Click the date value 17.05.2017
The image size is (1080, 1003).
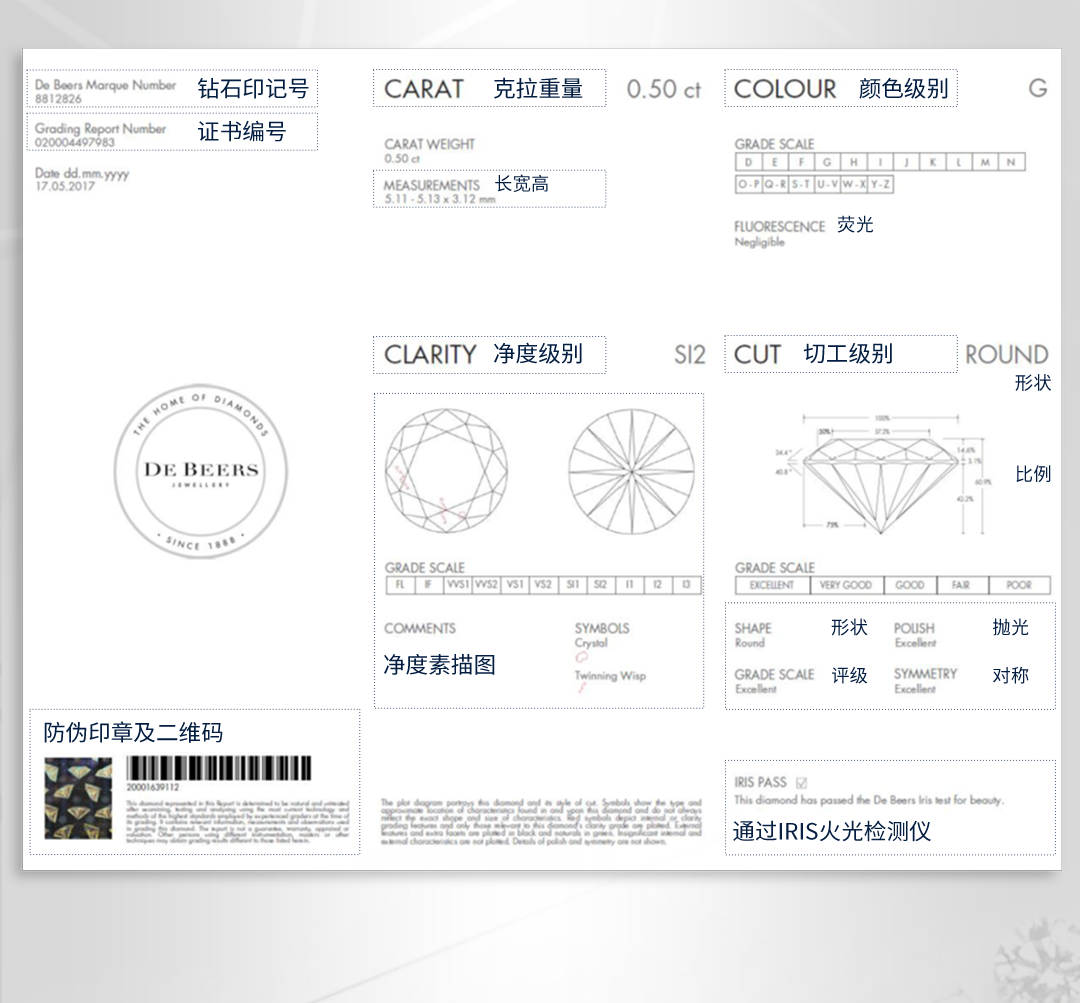pos(65,186)
